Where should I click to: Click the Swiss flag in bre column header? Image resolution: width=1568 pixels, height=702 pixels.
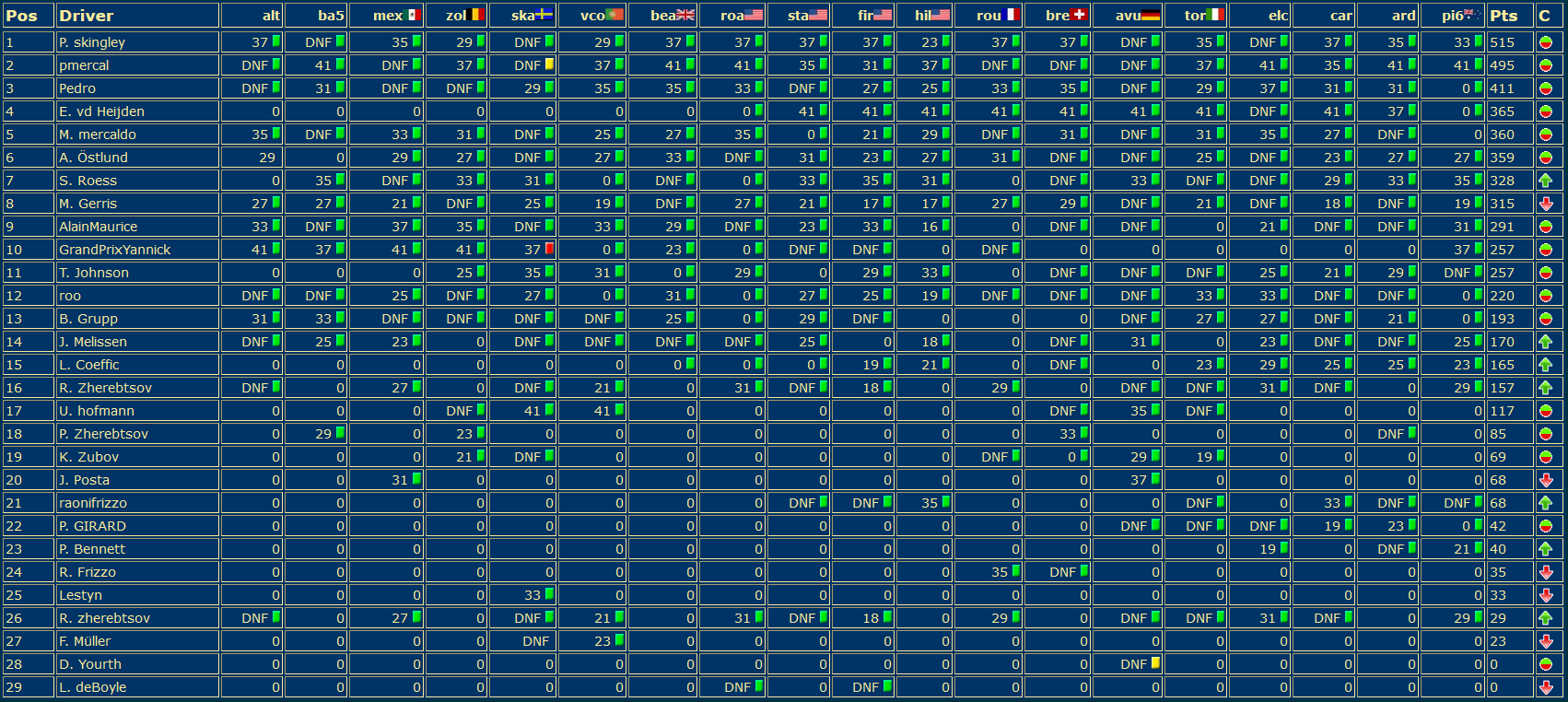[1079, 15]
